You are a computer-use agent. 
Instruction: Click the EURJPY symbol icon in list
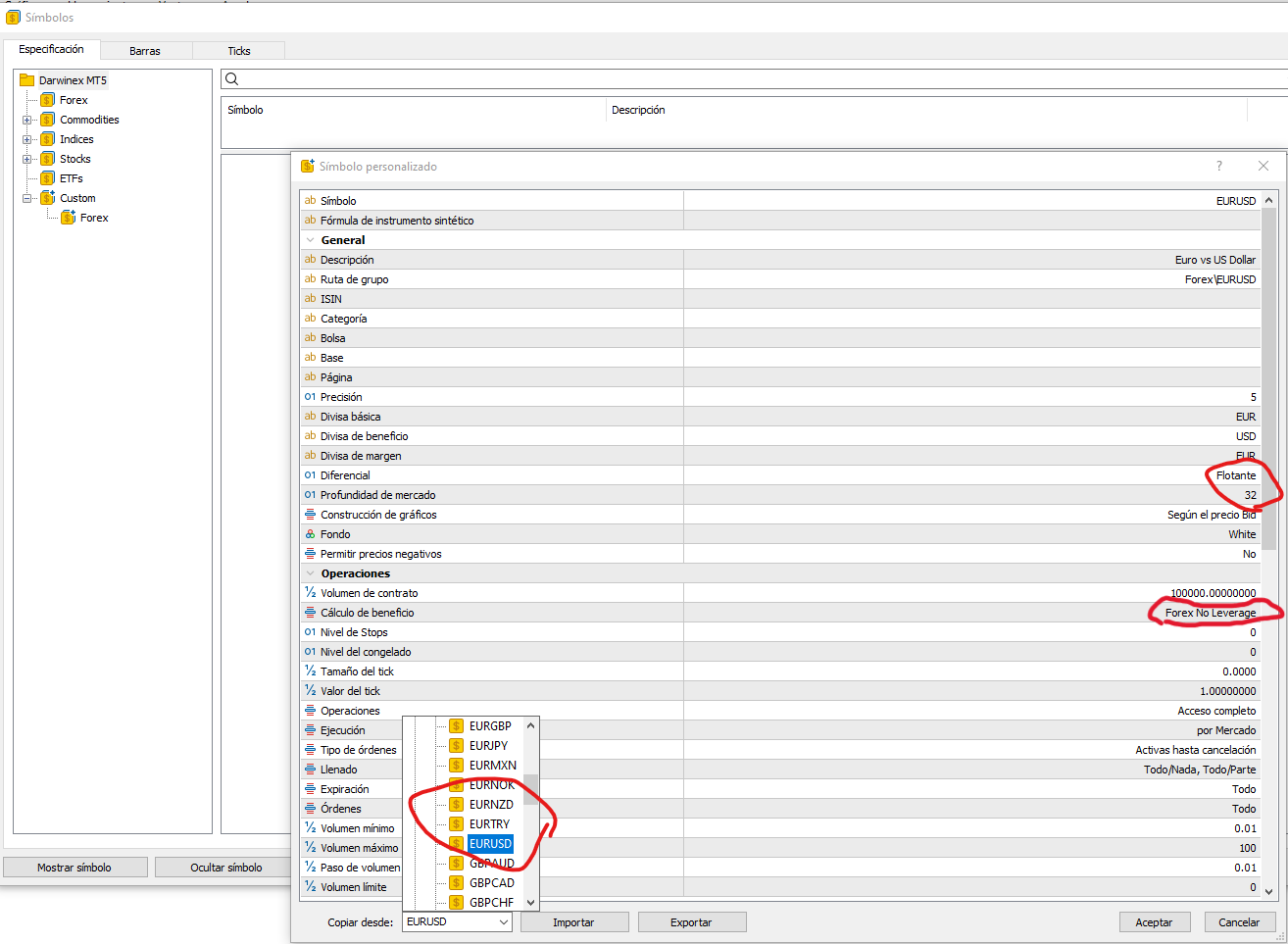pos(456,746)
